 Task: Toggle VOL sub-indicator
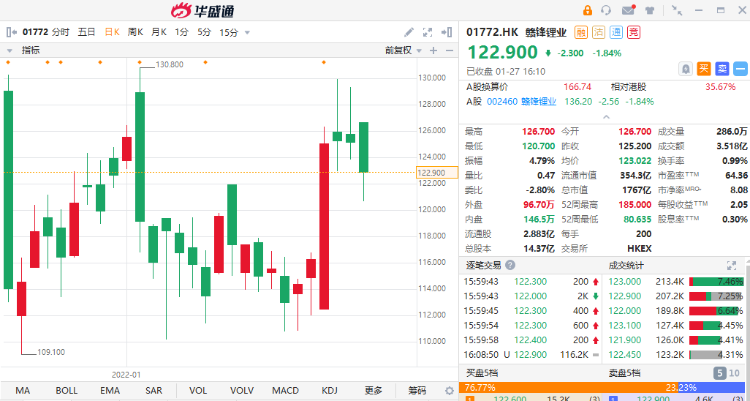198,390
